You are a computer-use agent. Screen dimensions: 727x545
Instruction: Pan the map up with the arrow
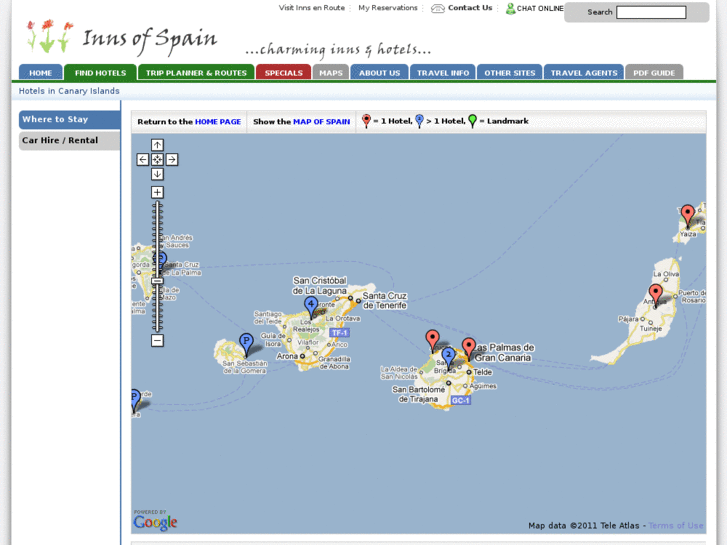point(157,145)
